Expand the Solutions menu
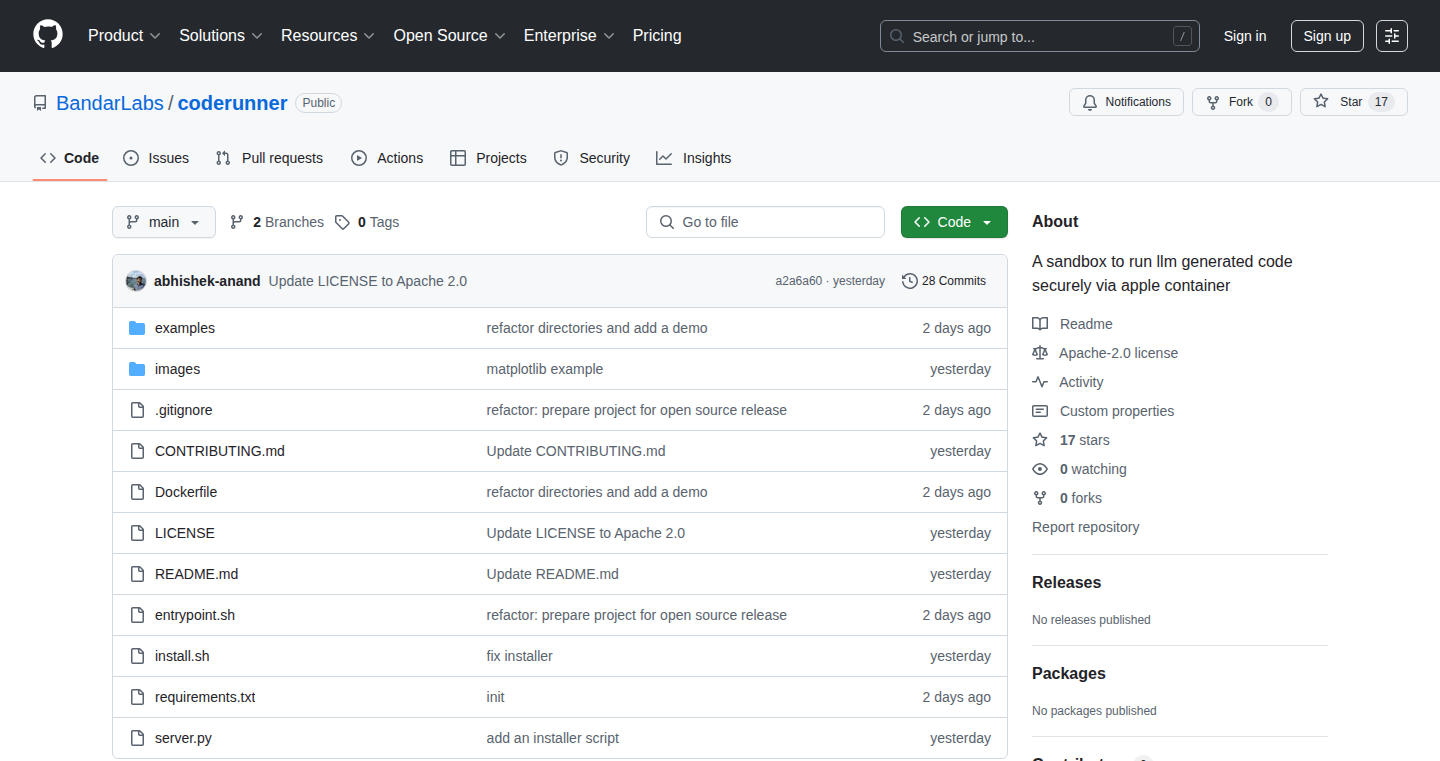 (x=221, y=36)
